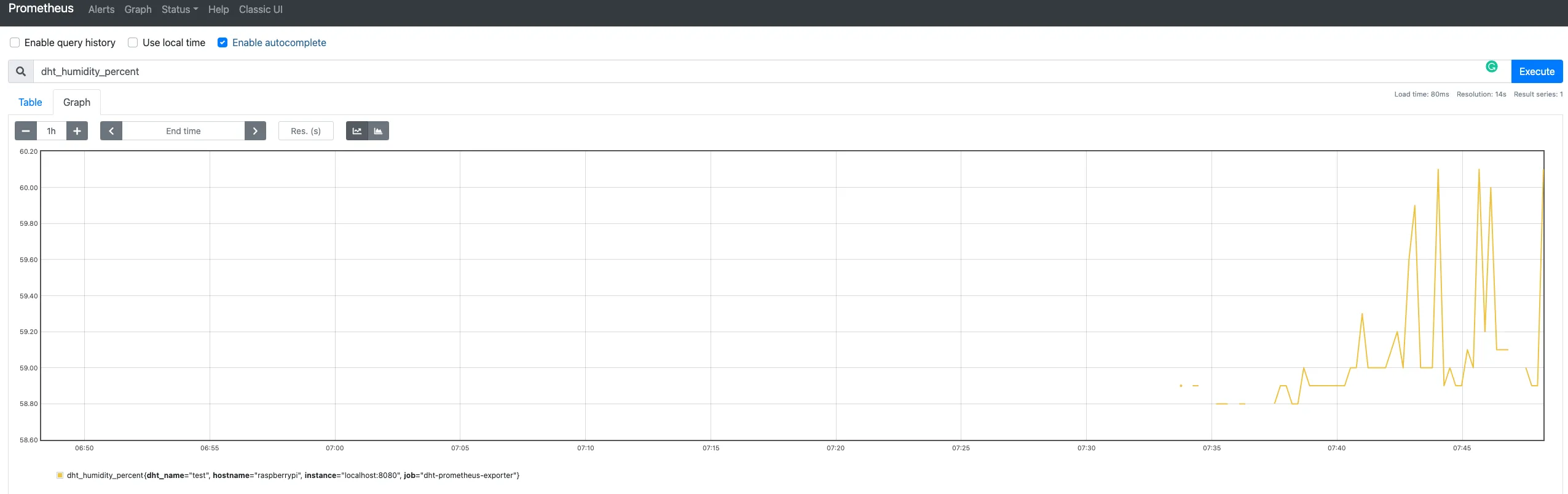Image resolution: width=1568 pixels, height=494 pixels.
Task: Click the search magnifier icon beside query box
Action: [21, 71]
